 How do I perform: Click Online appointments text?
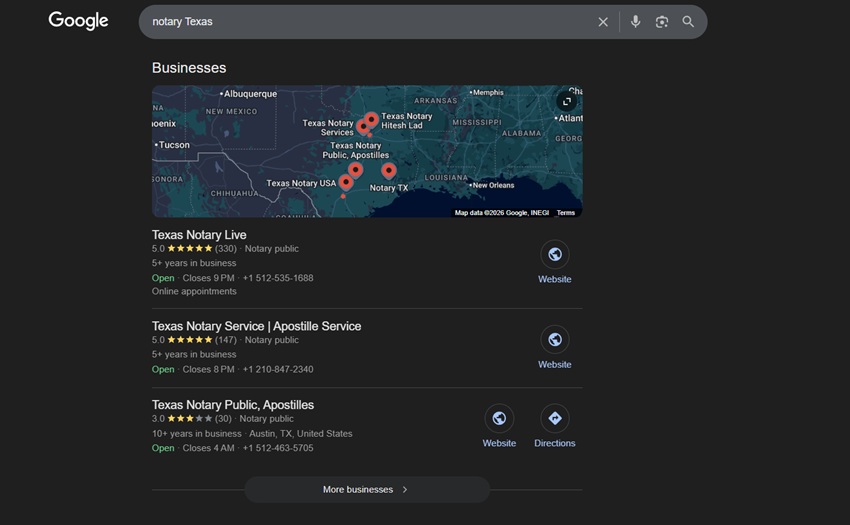coord(194,291)
